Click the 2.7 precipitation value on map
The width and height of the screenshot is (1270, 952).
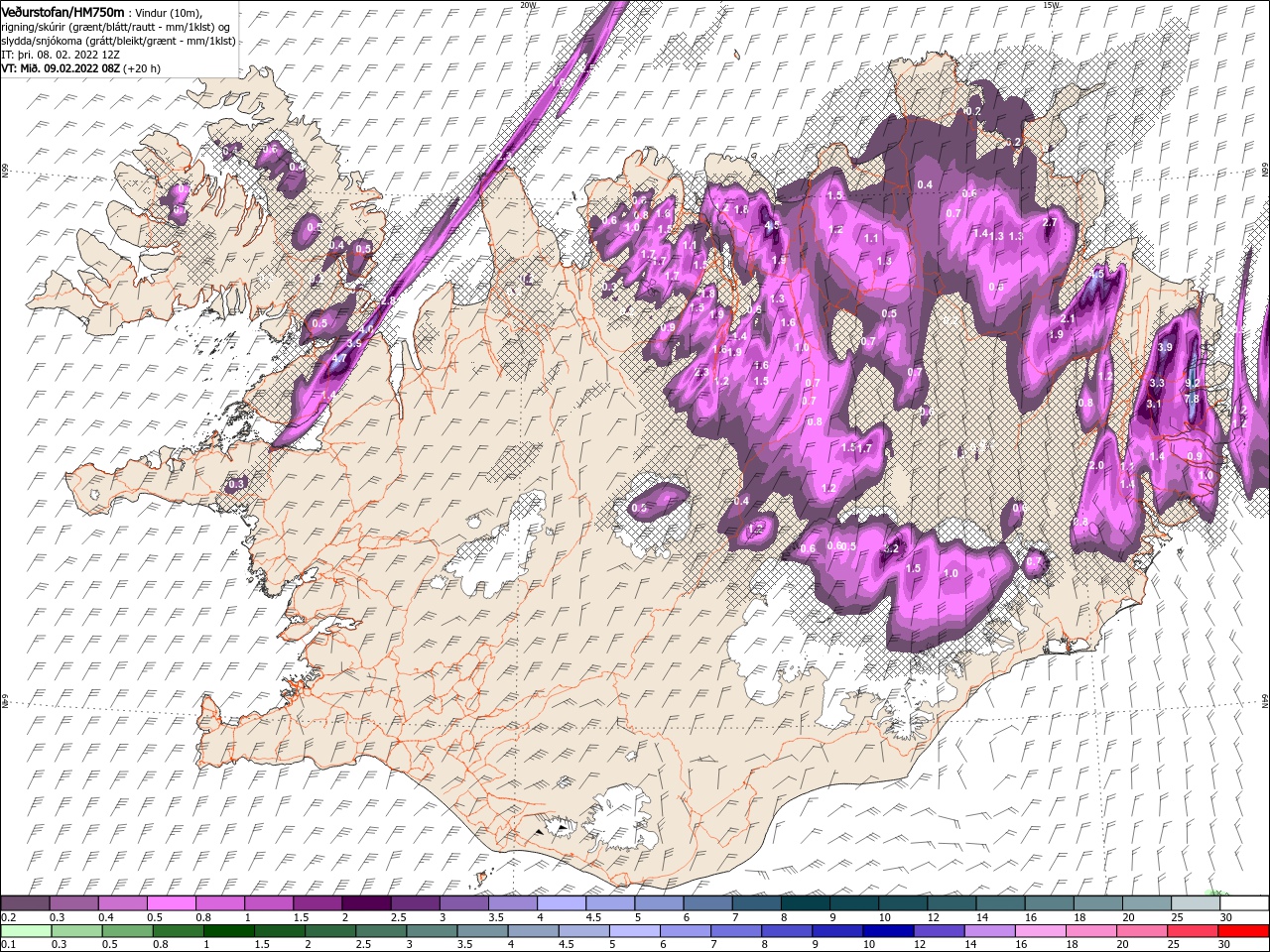(x=1050, y=222)
